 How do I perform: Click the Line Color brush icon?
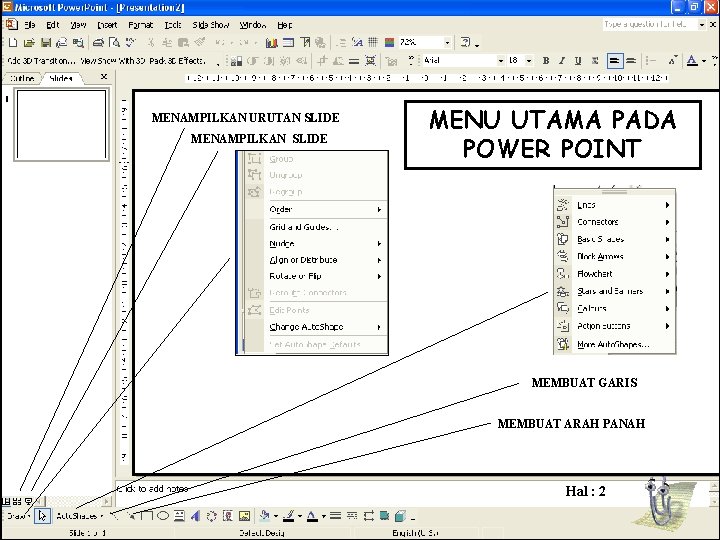(x=288, y=516)
